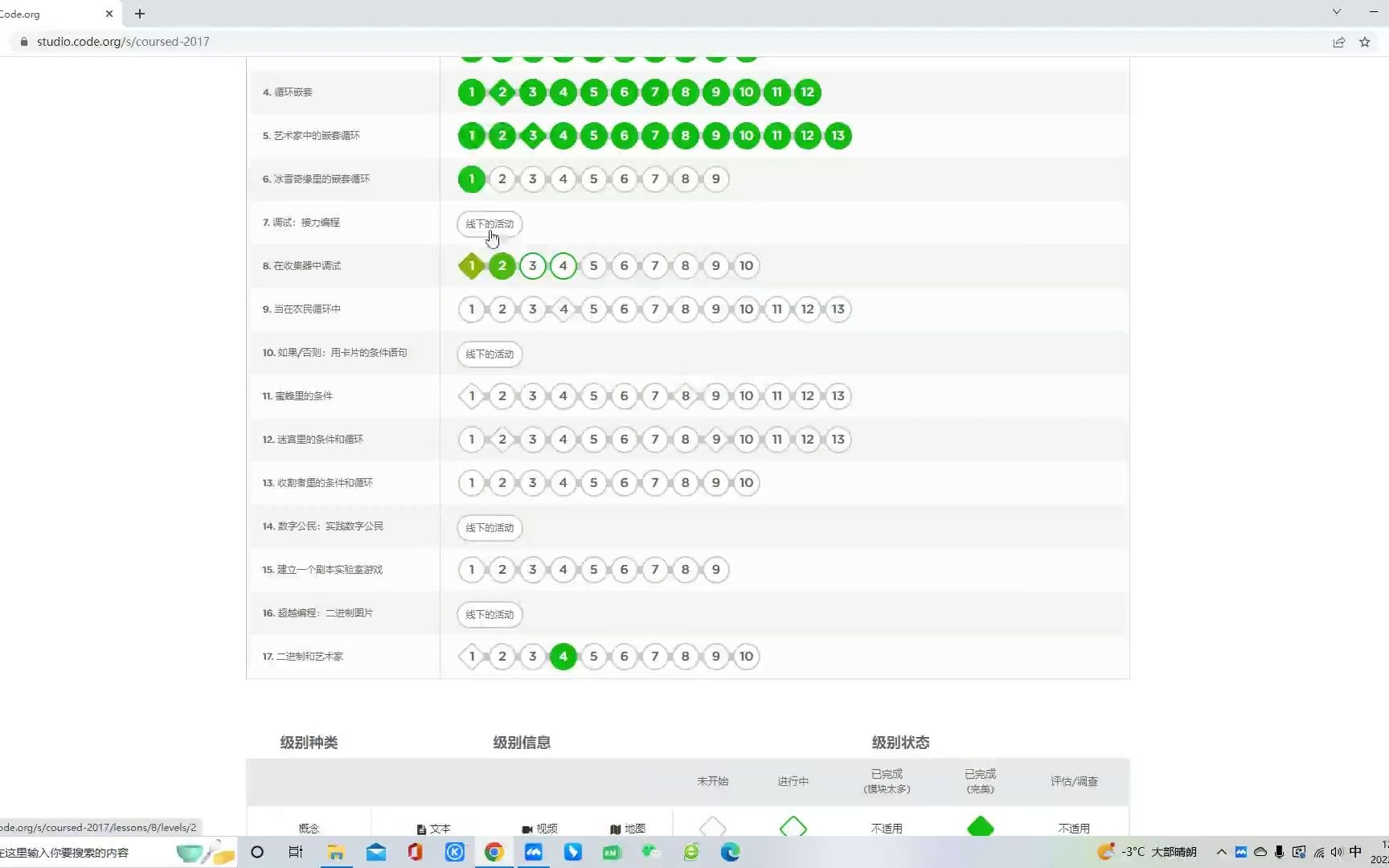
Task: Open level 9 of lesson 15 建立一个剧本实验室游戏
Action: tap(716, 570)
